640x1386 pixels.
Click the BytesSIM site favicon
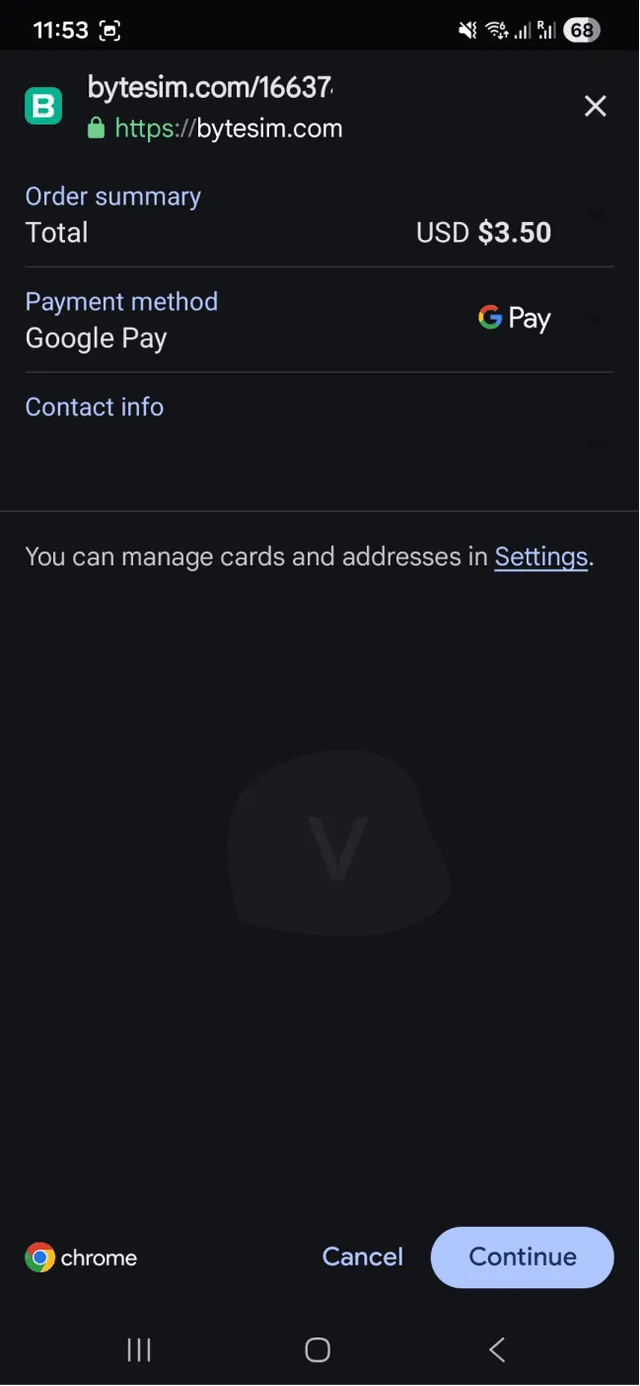[43, 105]
